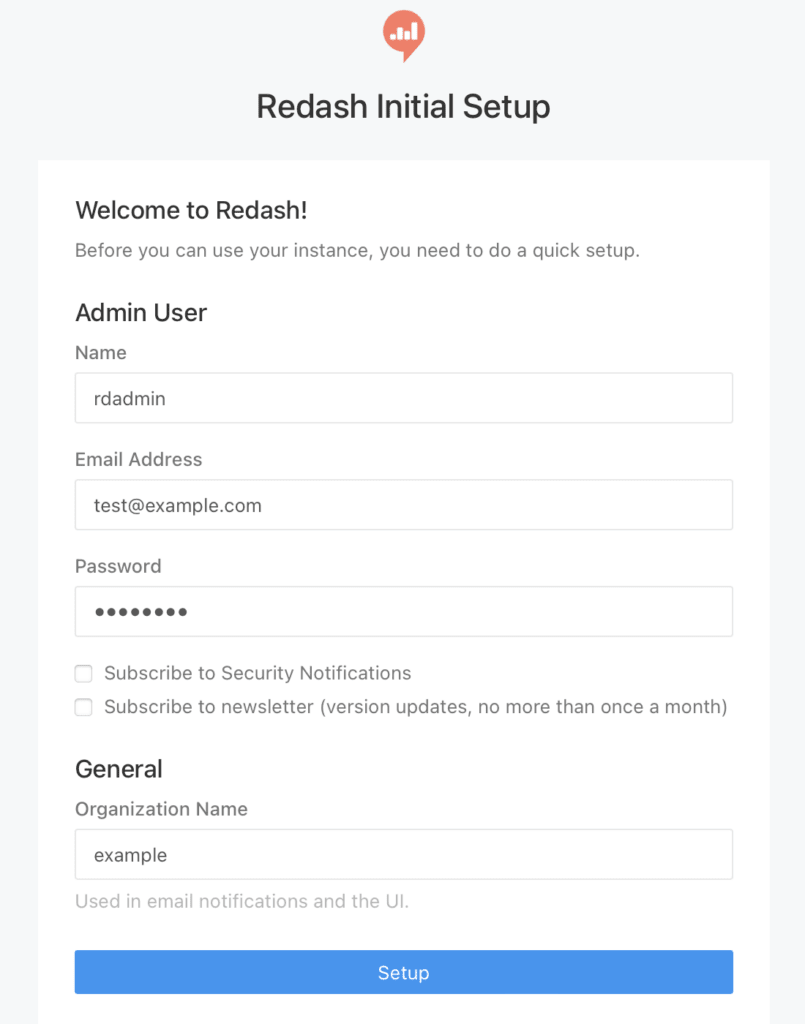This screenshot has height=1024, width=805.
Task: Select the Password input field
Action: pyautogui.click(x=403, y=611)
